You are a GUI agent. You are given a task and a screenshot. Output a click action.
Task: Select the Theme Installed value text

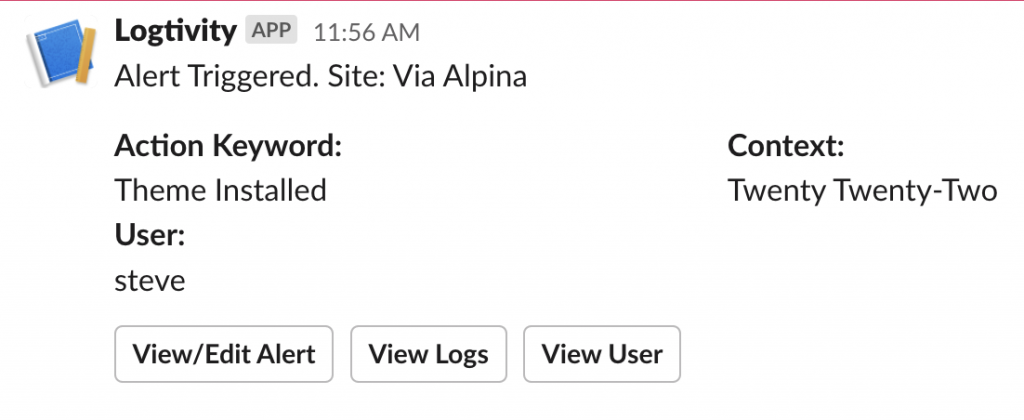click(221, 191)
